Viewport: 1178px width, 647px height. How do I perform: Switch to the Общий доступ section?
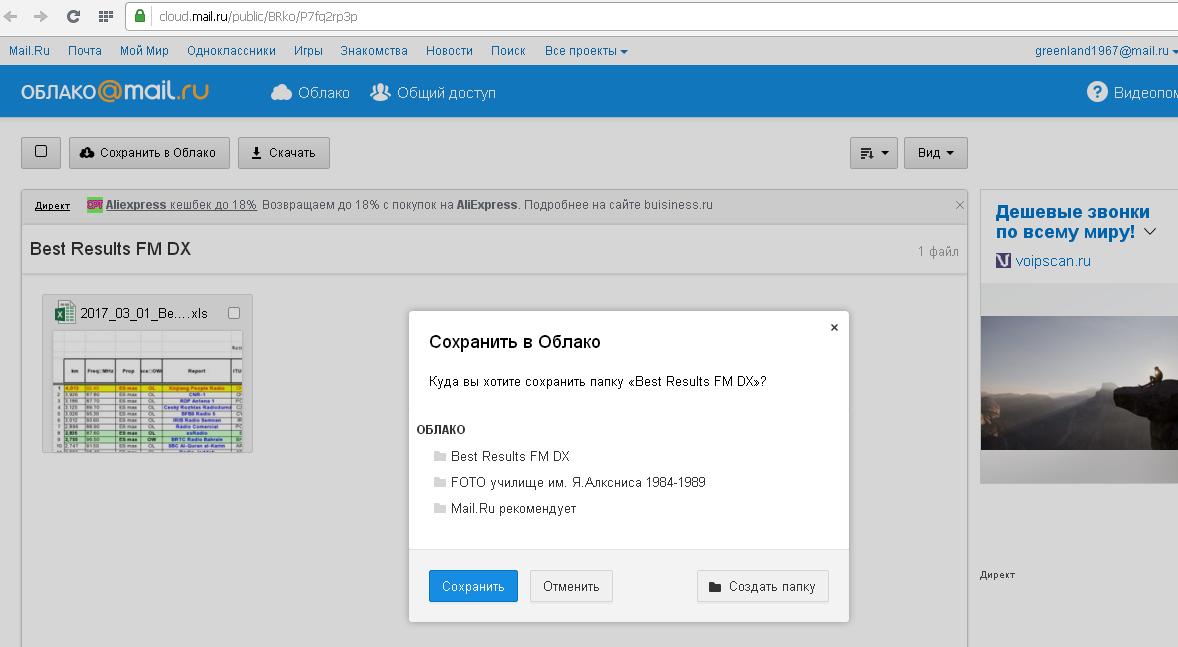pos(433,92)
